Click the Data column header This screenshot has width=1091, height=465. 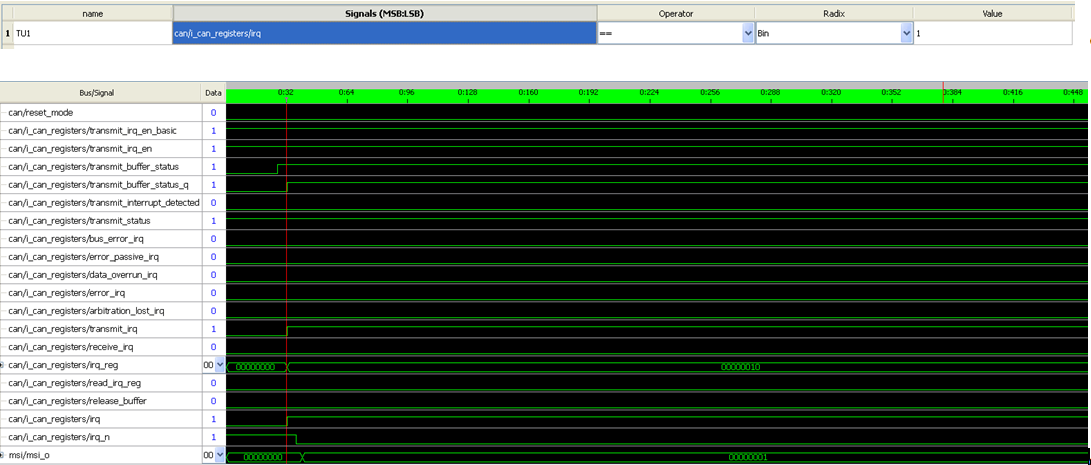(x=214, y=92)
